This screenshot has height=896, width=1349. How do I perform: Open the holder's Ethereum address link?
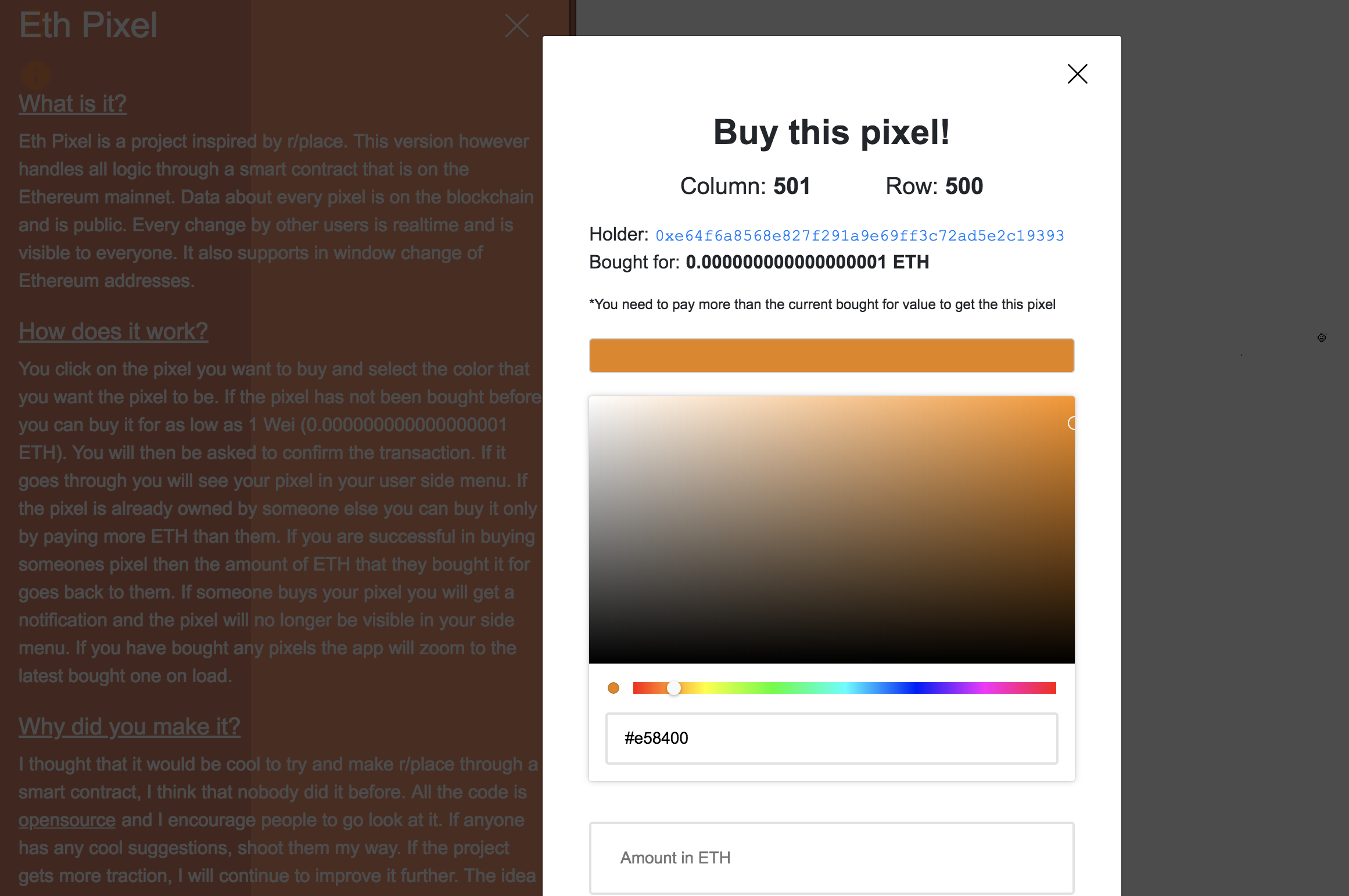(x=859, y=235)
